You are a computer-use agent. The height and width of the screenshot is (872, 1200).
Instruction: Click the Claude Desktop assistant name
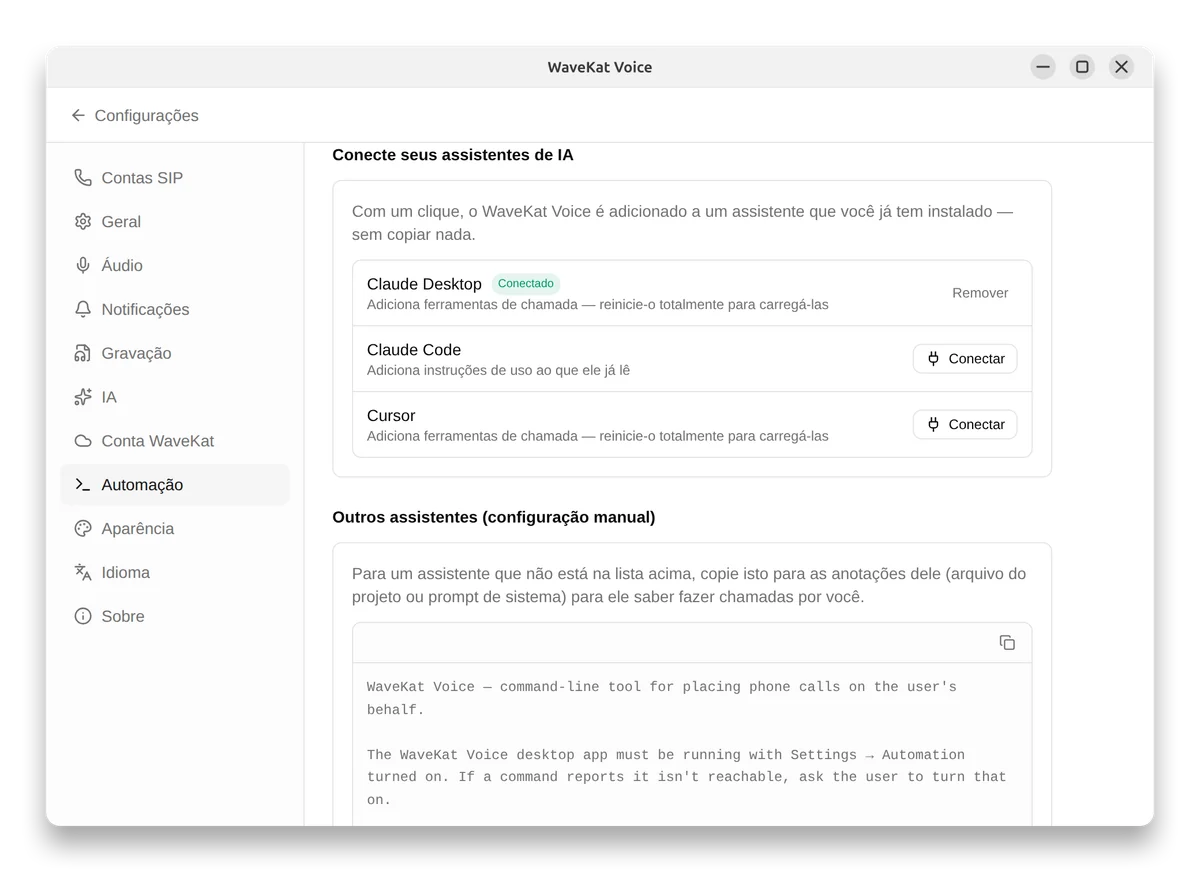(x=424, y=284)
